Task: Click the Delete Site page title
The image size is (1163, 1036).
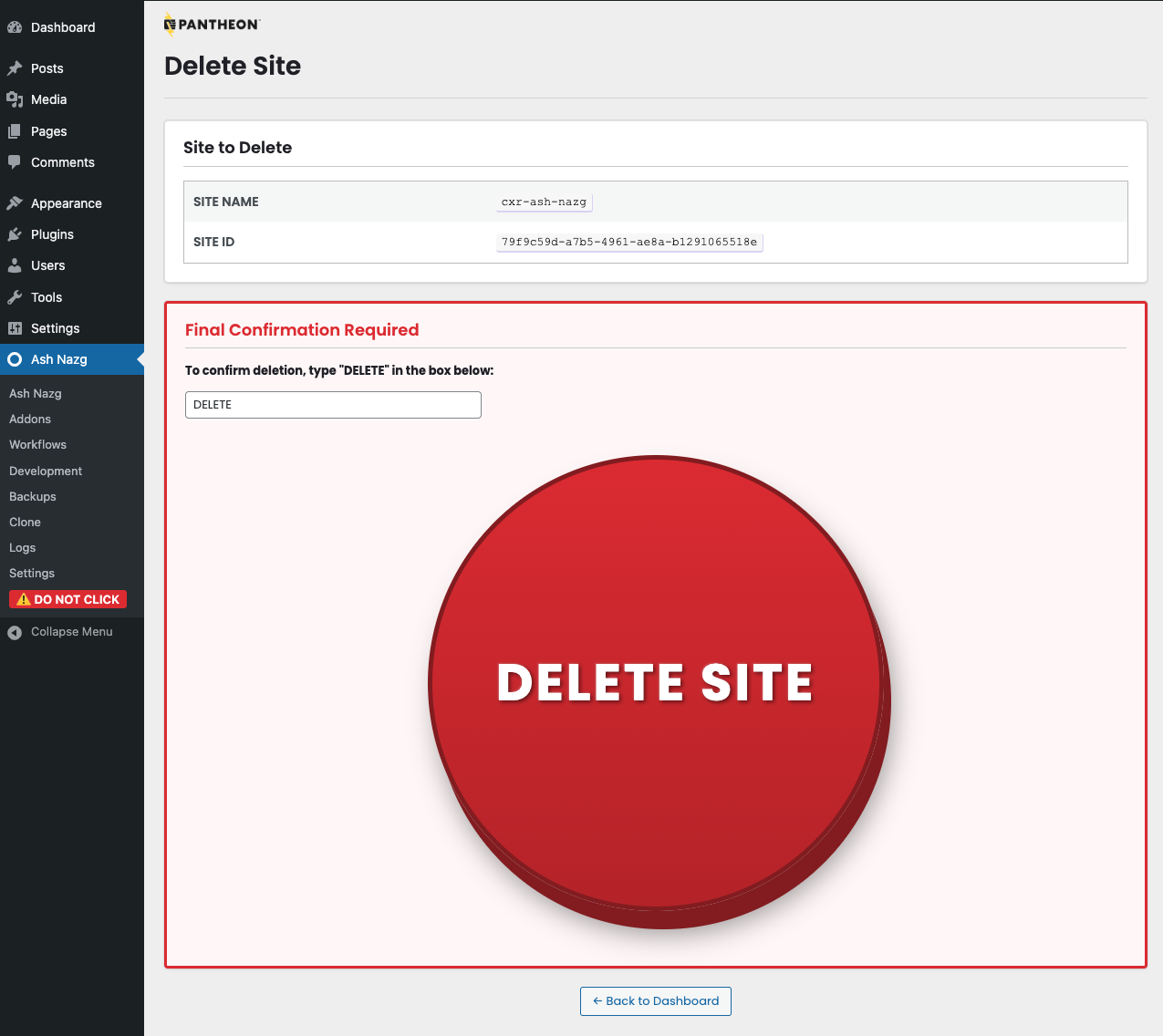Action: click(233, 66)
